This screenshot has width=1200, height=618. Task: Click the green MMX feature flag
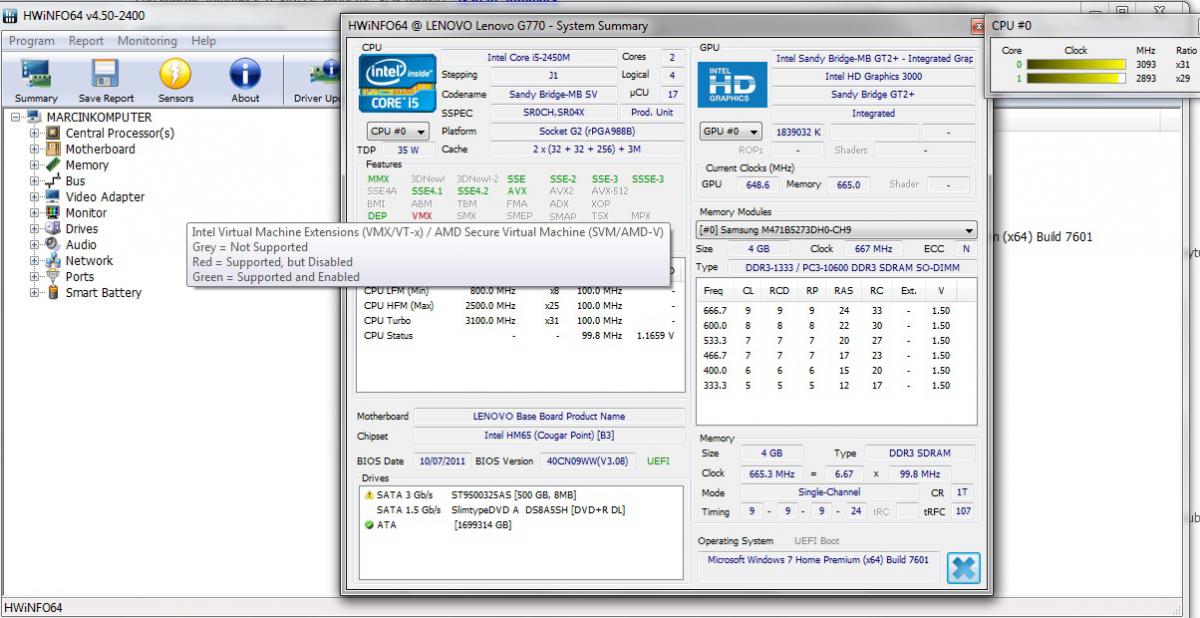click(378, 179)
